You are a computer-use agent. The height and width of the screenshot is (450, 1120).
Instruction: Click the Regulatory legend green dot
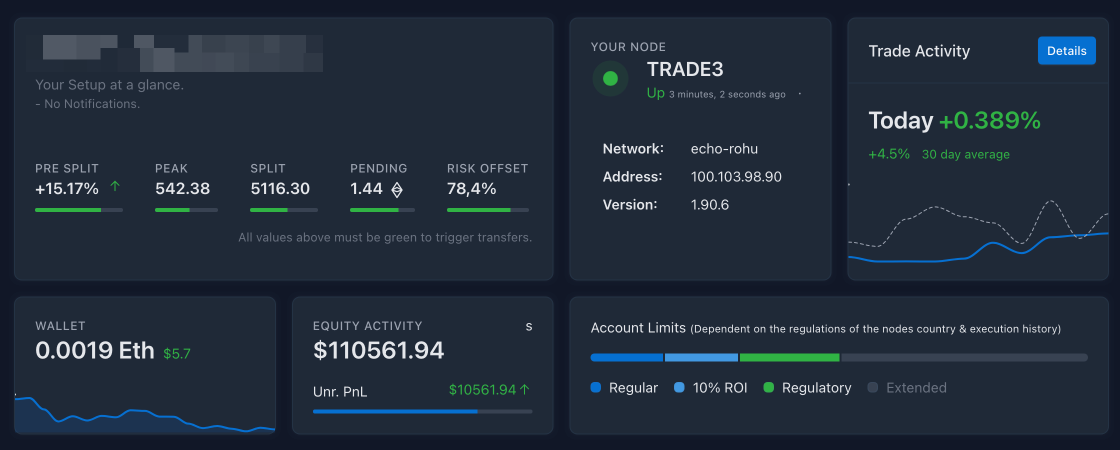[769, 388]
